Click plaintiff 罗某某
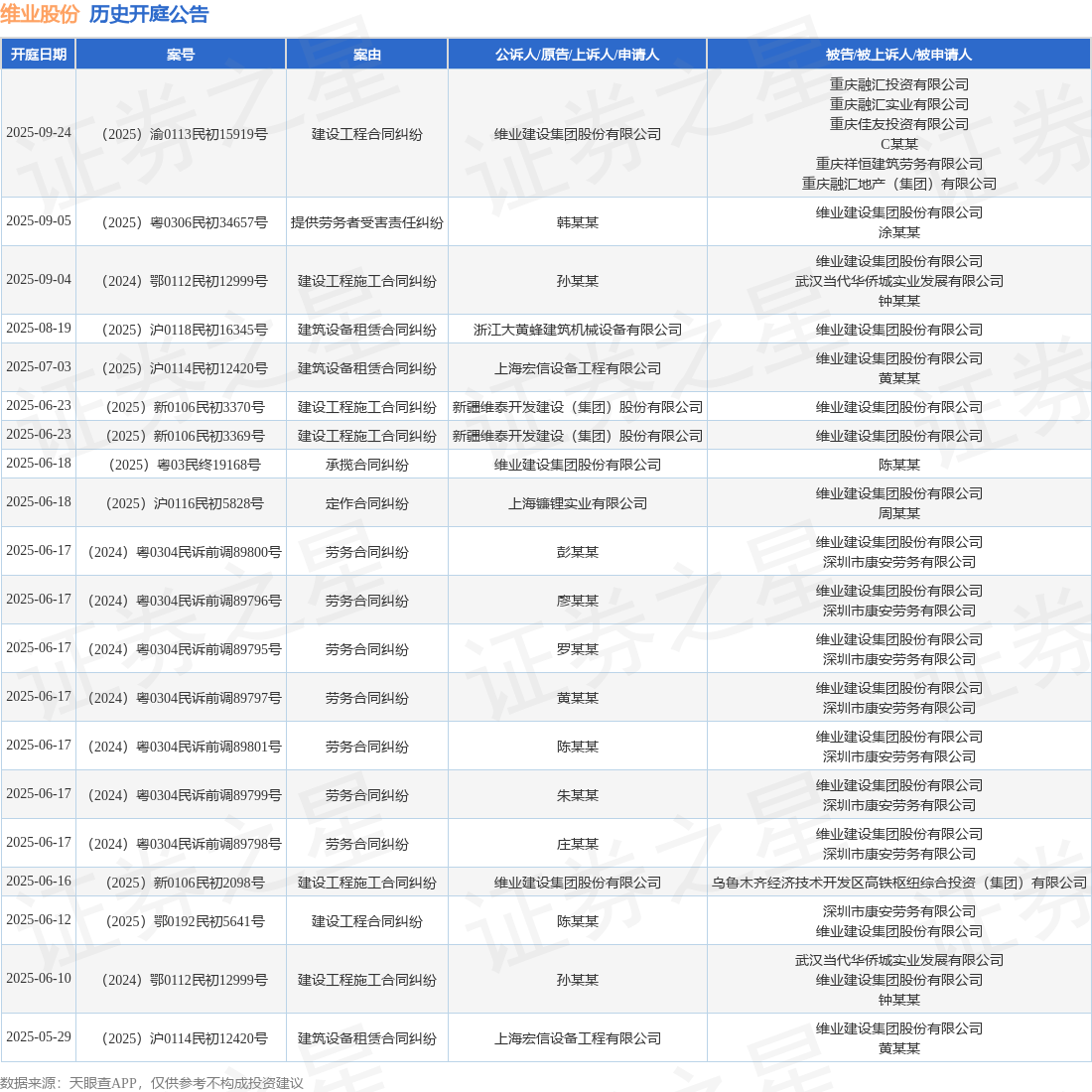The image size is (1092, 1092). 578,650
